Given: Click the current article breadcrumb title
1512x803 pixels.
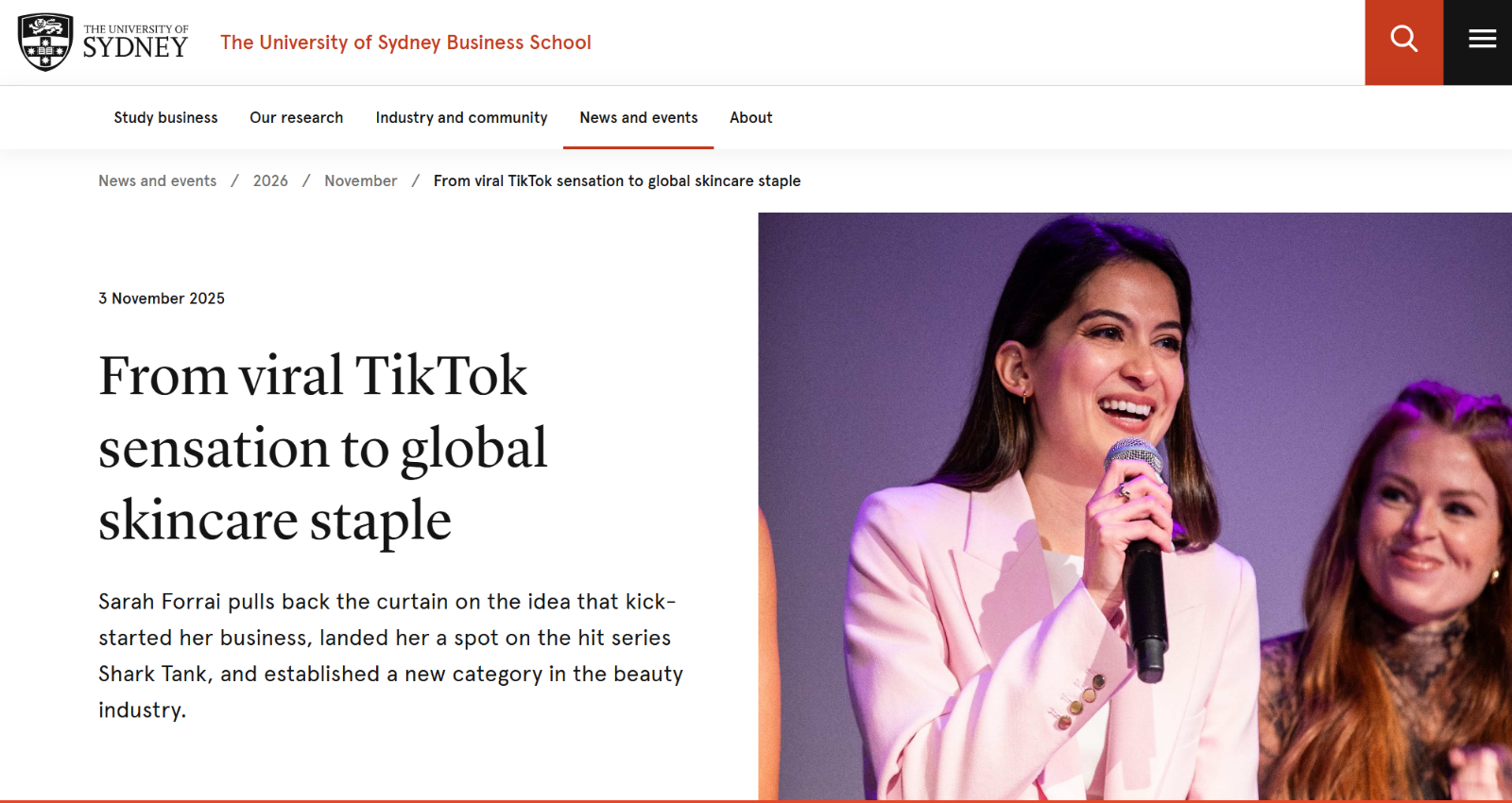Looking at the screenshot, I should point(616,180).
